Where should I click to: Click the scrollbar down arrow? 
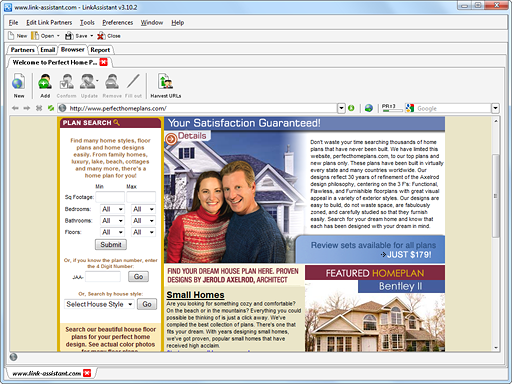496,348
